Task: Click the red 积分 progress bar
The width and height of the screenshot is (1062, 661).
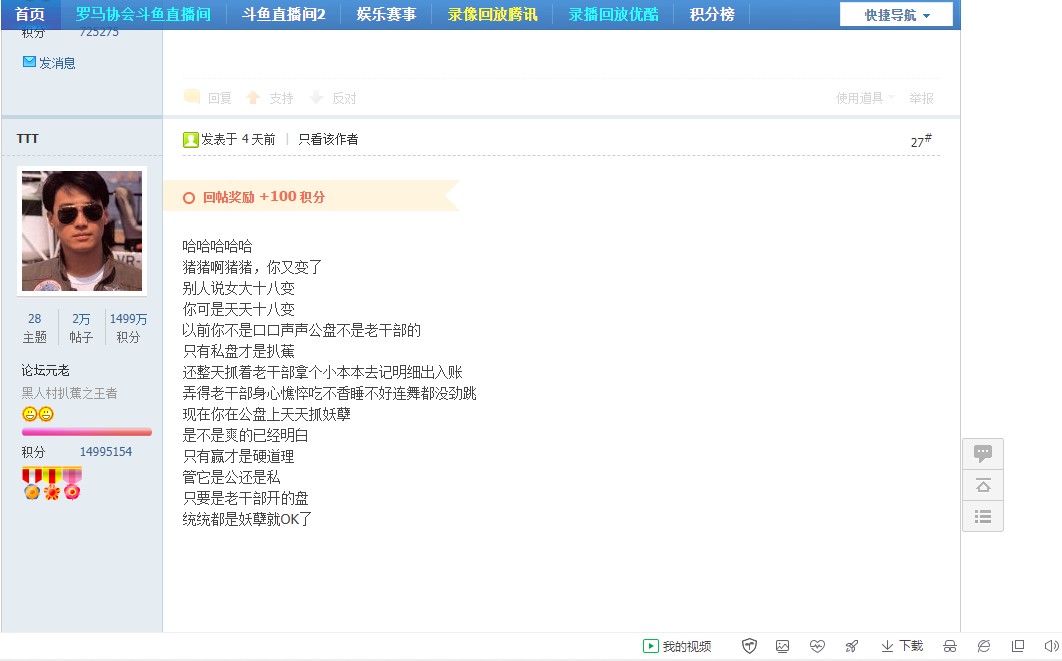Action: 86,432
